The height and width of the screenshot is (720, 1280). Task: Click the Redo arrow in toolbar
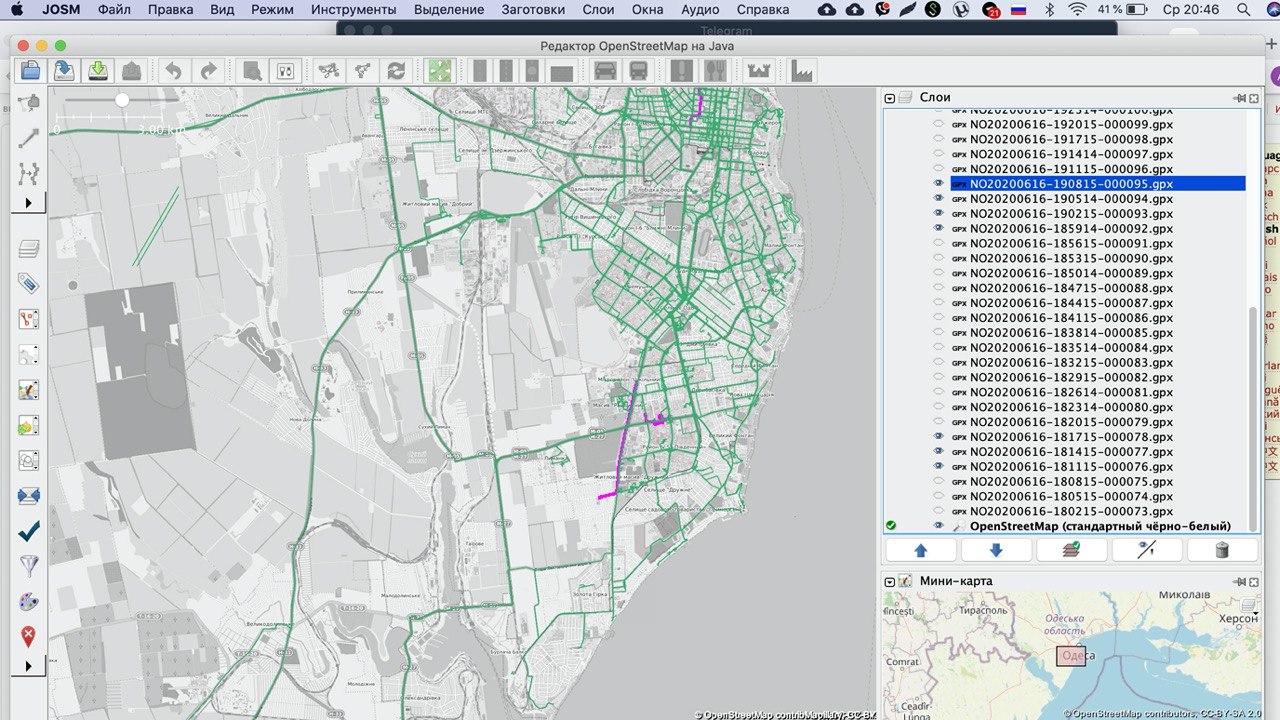click(208, 71)
